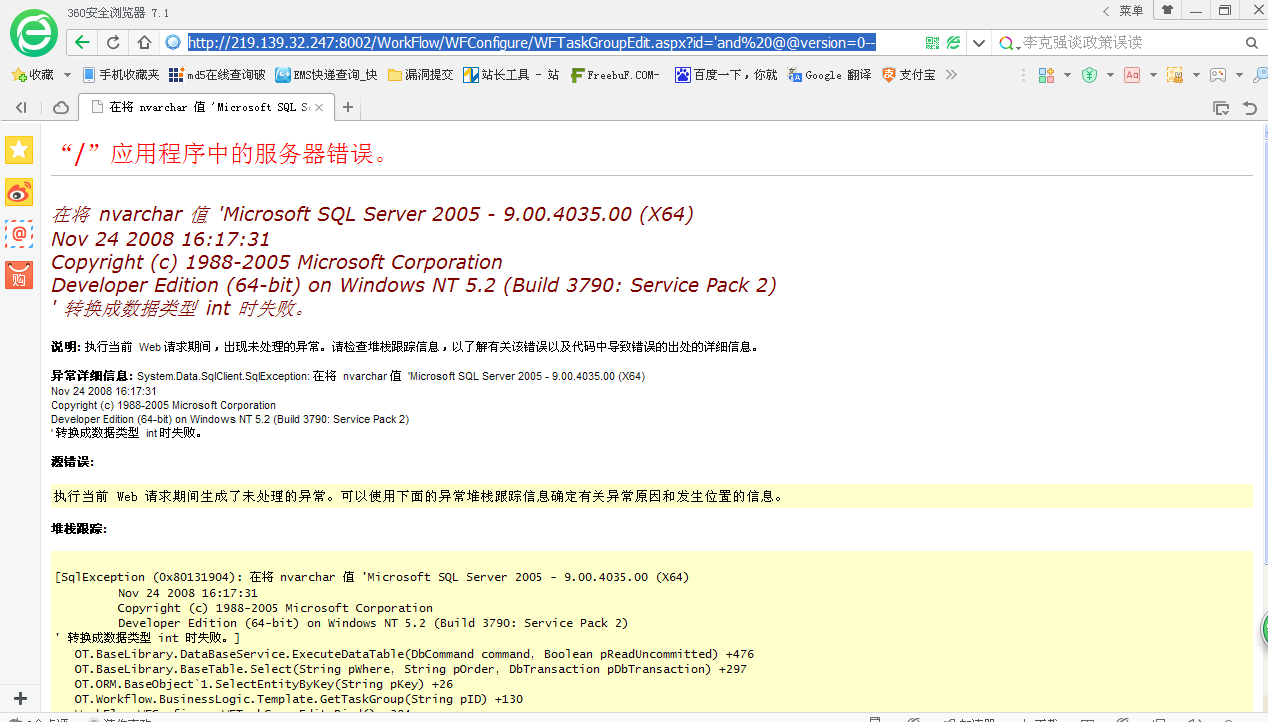The image size is (1268, 722).
Task: Click the bold label "异常详细信息:"
Action: coord(92,376)
